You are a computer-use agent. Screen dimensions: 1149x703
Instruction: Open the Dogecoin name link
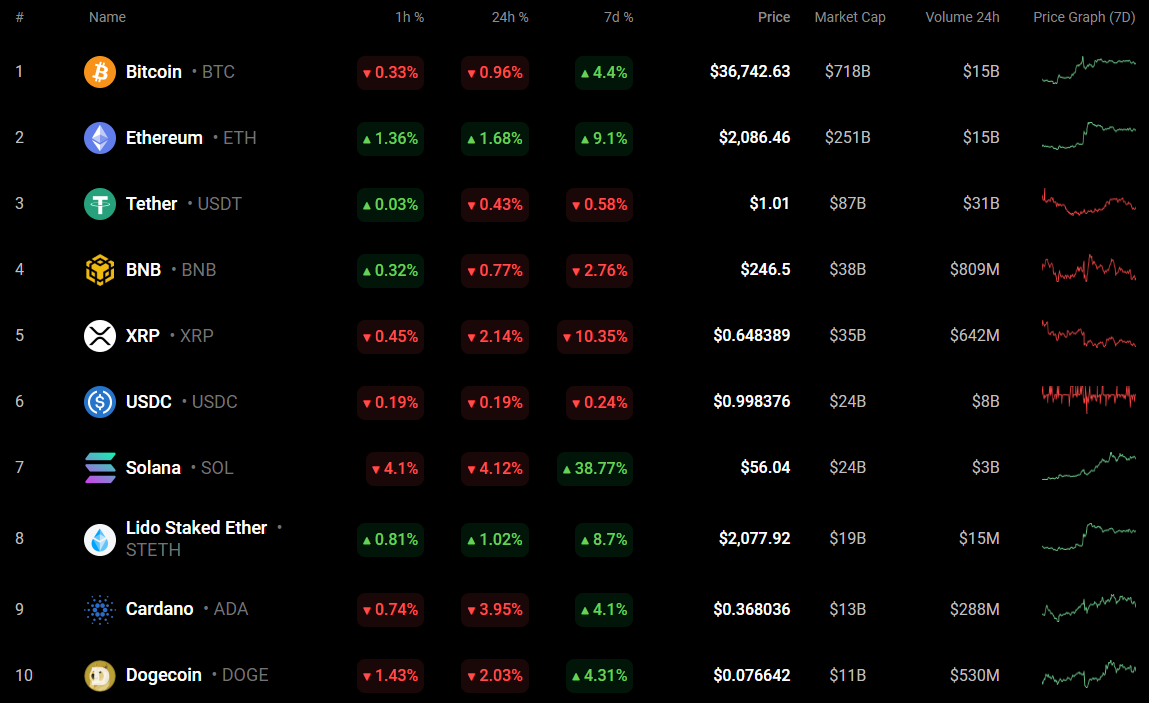click(164, 675)
